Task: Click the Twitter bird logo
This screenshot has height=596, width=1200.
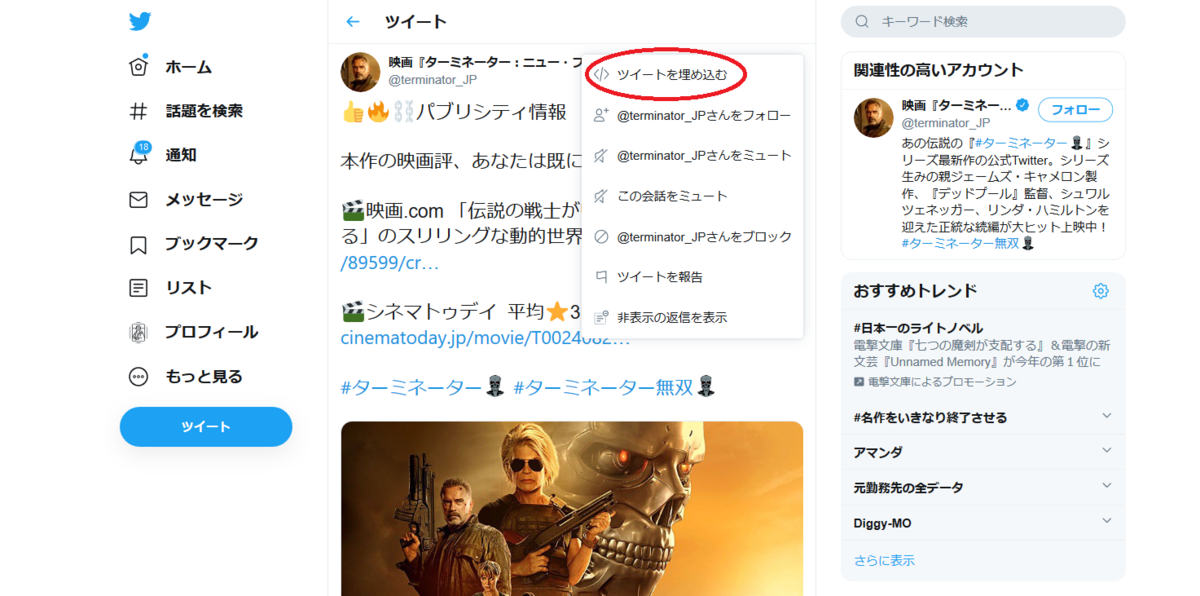Action: click(x=141, y=21)
